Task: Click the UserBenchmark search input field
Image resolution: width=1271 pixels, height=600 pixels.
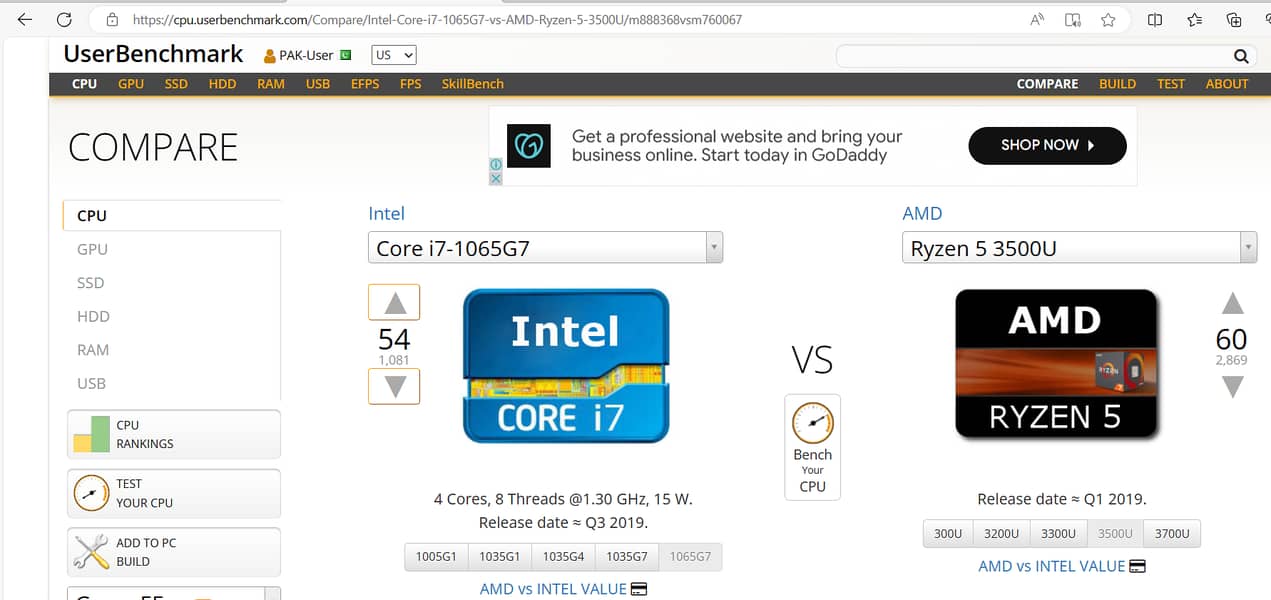Action: (x=1030, y=56)
